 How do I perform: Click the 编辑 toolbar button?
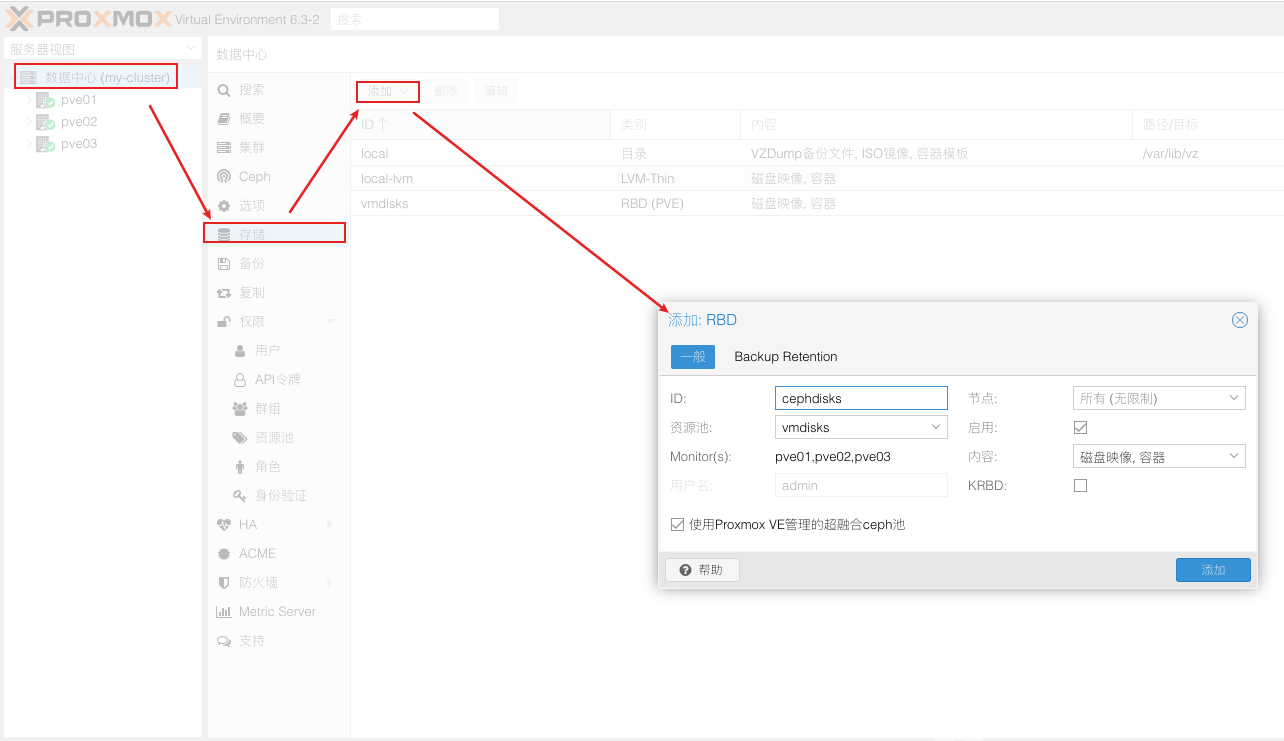tap(496, 91)
